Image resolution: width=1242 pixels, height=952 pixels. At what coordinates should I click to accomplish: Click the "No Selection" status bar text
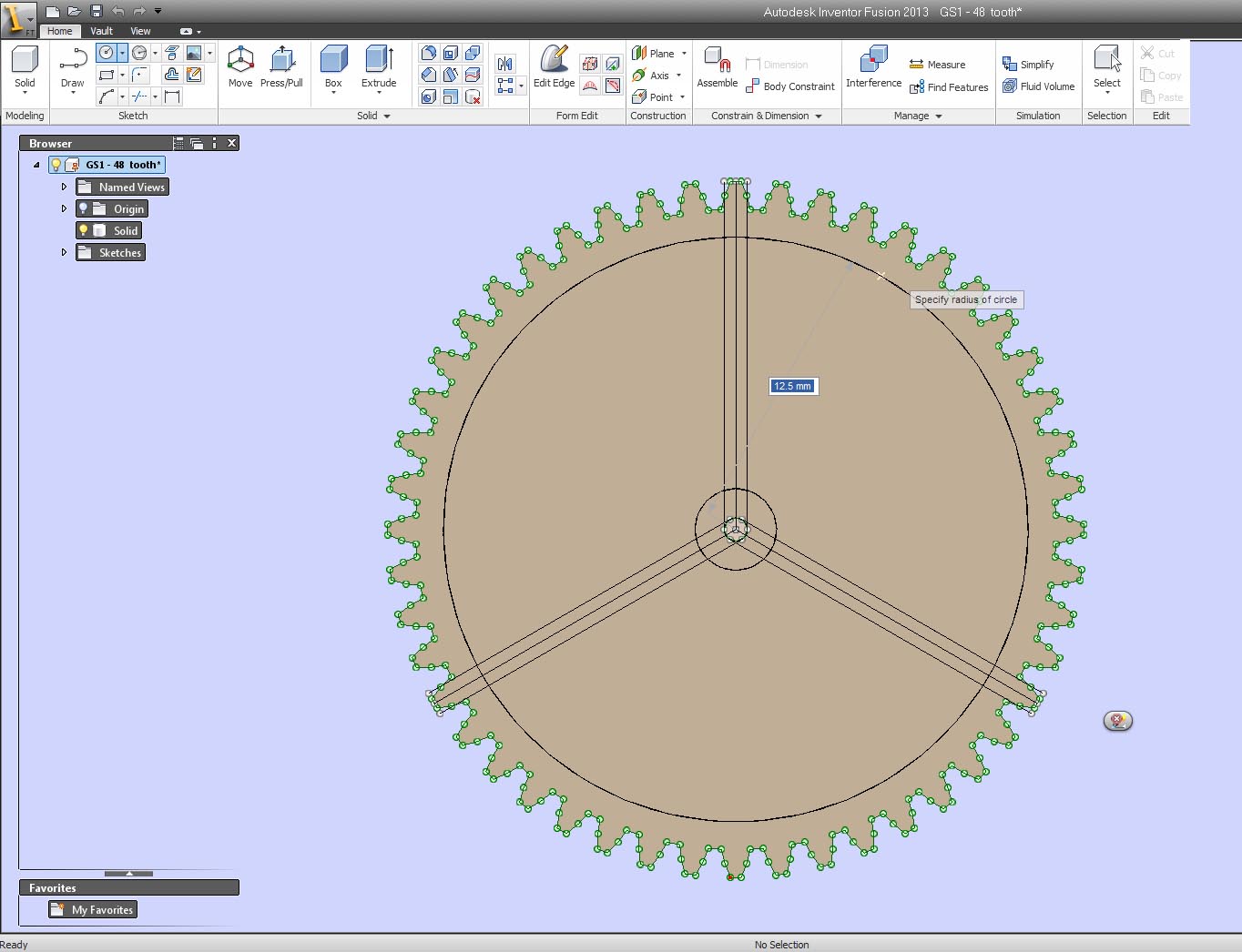click(781, 945)
